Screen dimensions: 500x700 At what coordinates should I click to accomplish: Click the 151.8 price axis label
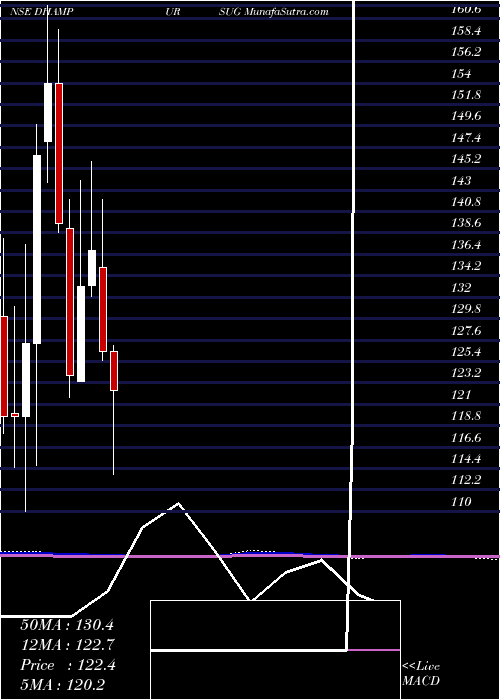[466, 95]
